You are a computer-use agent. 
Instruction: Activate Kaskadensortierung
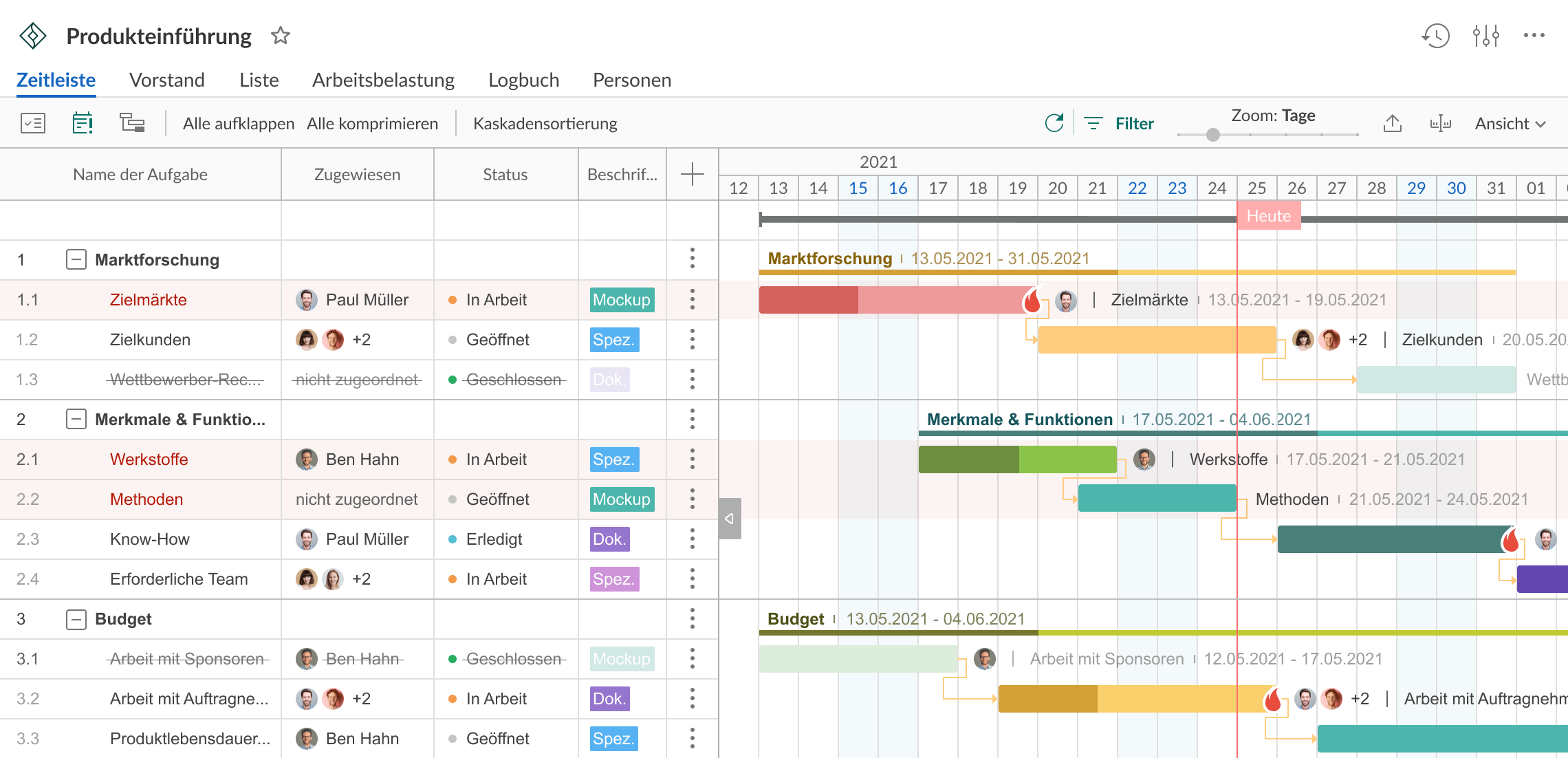point(545,123)
